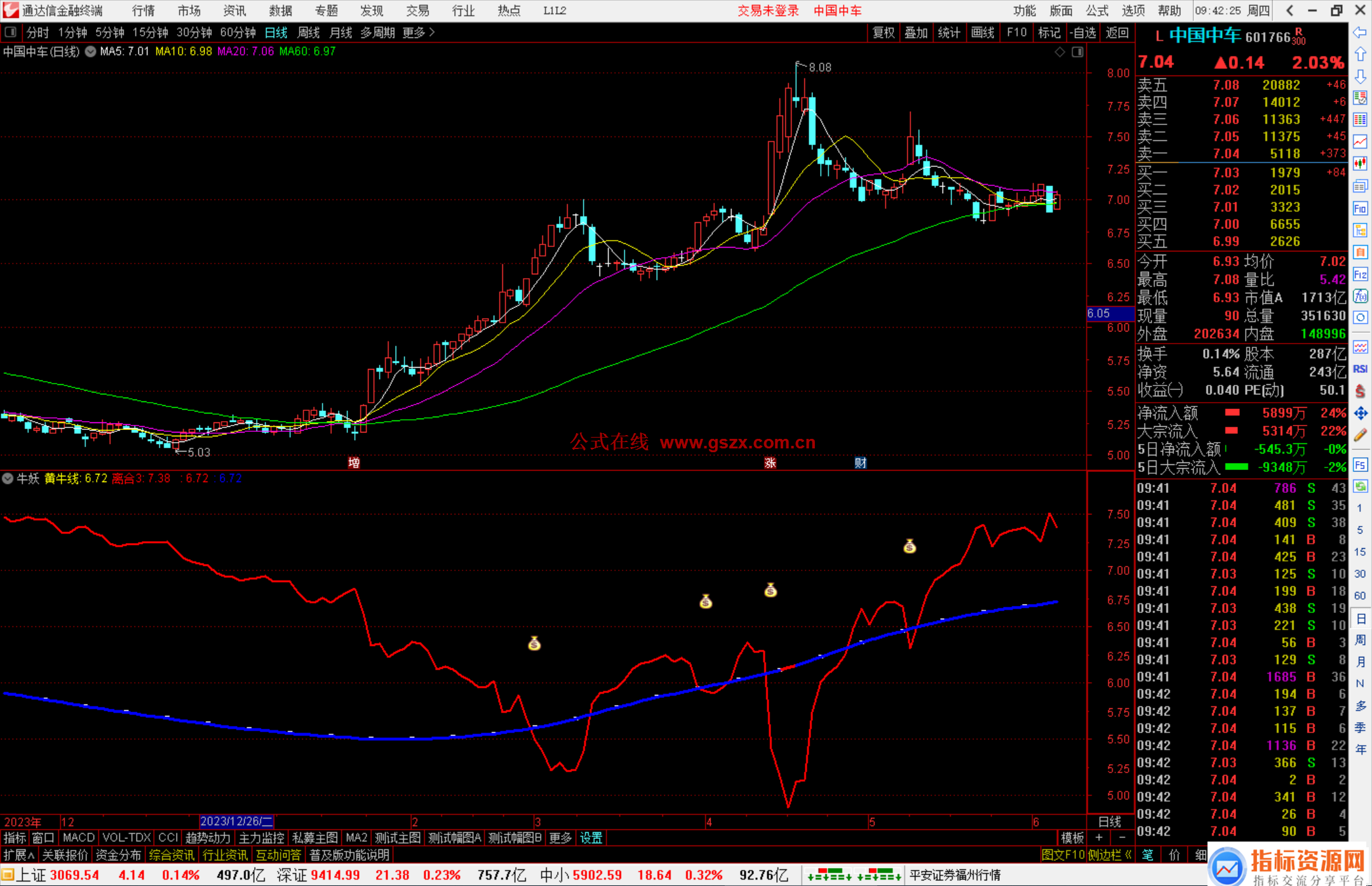Click the green refresh icon in sidebar
This screenshot has width=1372, height=886.
click(x=1360, y=487)
